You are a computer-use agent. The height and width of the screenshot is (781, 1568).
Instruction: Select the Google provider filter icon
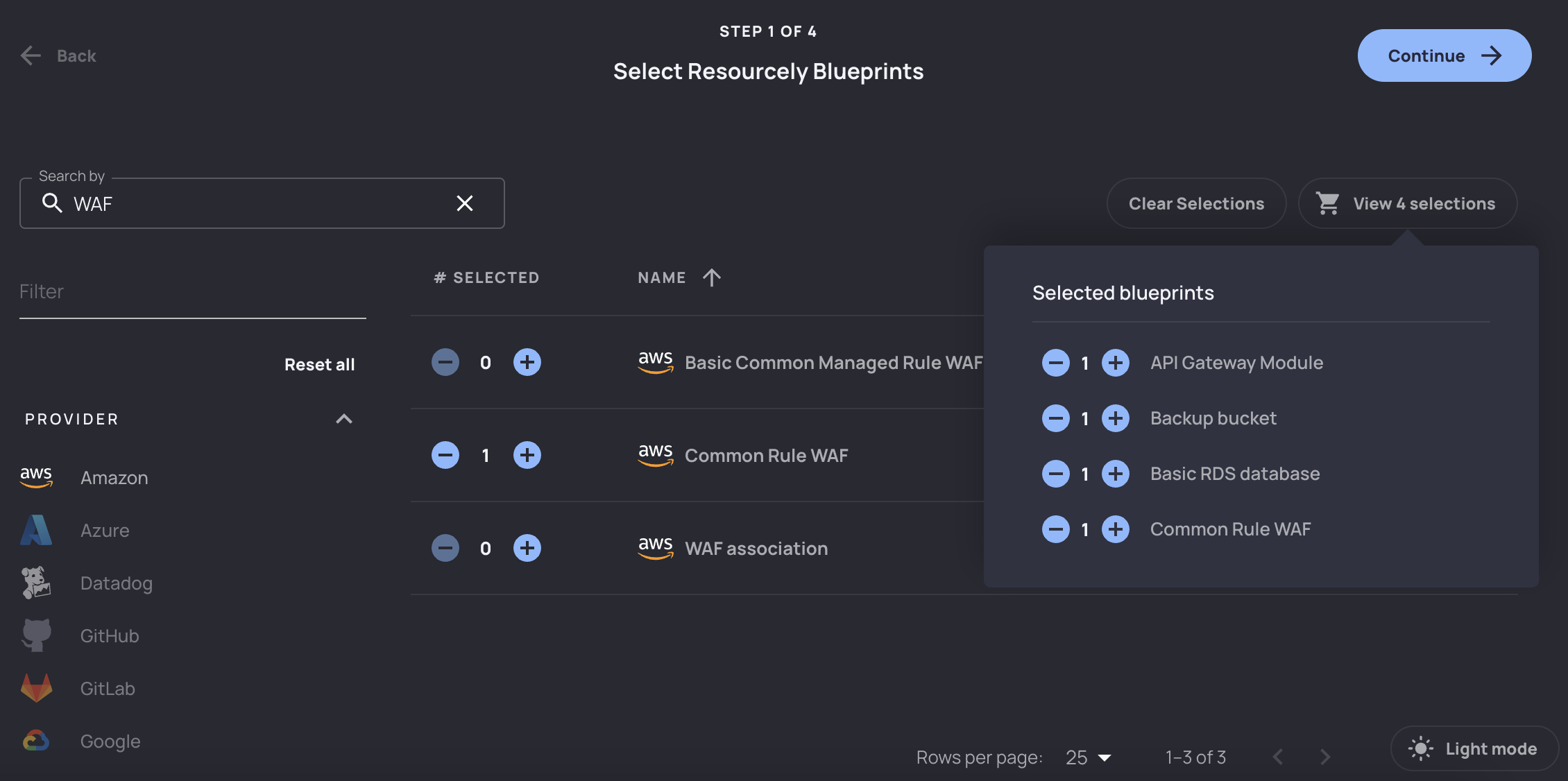click(x=36, y=741)
